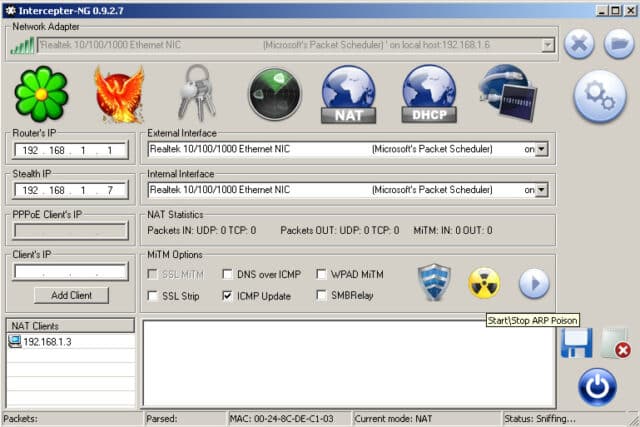Click the Add Client button
This screenshot has width=640, height=427.
[x=71, y=295]
